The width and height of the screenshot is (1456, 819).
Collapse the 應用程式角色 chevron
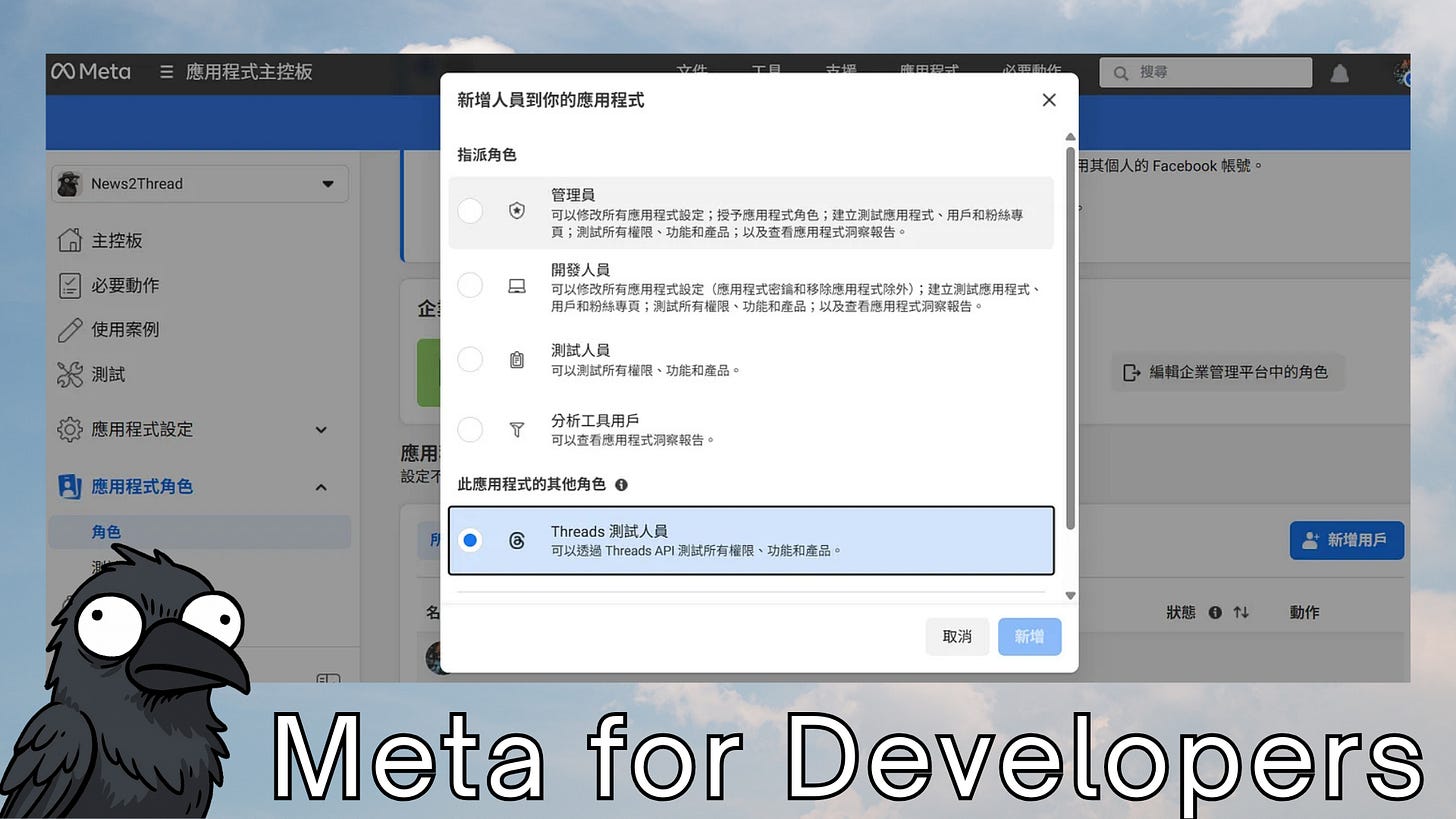click(x=321, y=487)
